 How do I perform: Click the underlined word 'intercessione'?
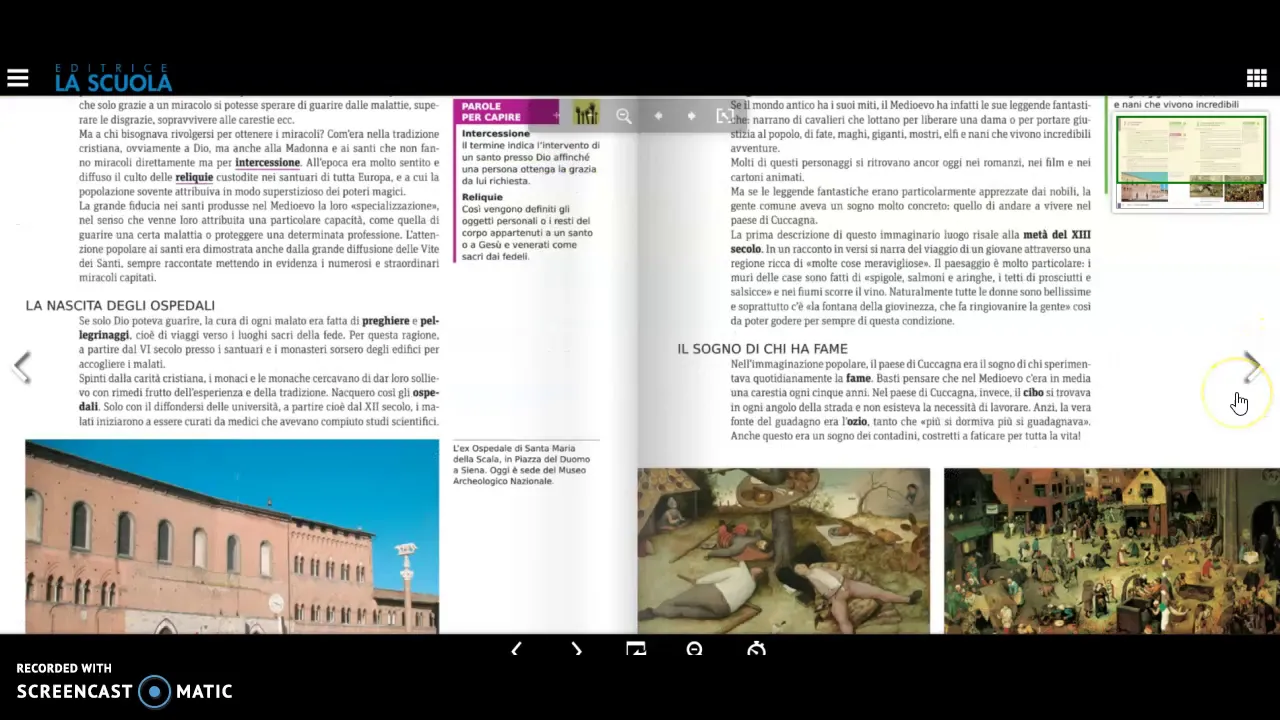click(267, 162)
